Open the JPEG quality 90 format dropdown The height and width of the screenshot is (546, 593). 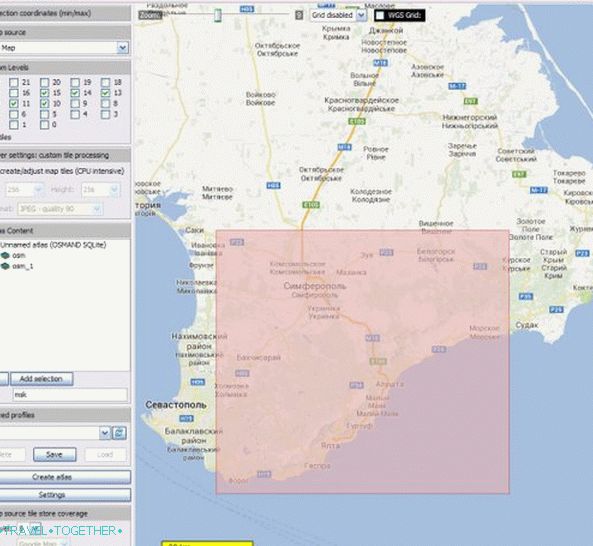pos(96,209)
